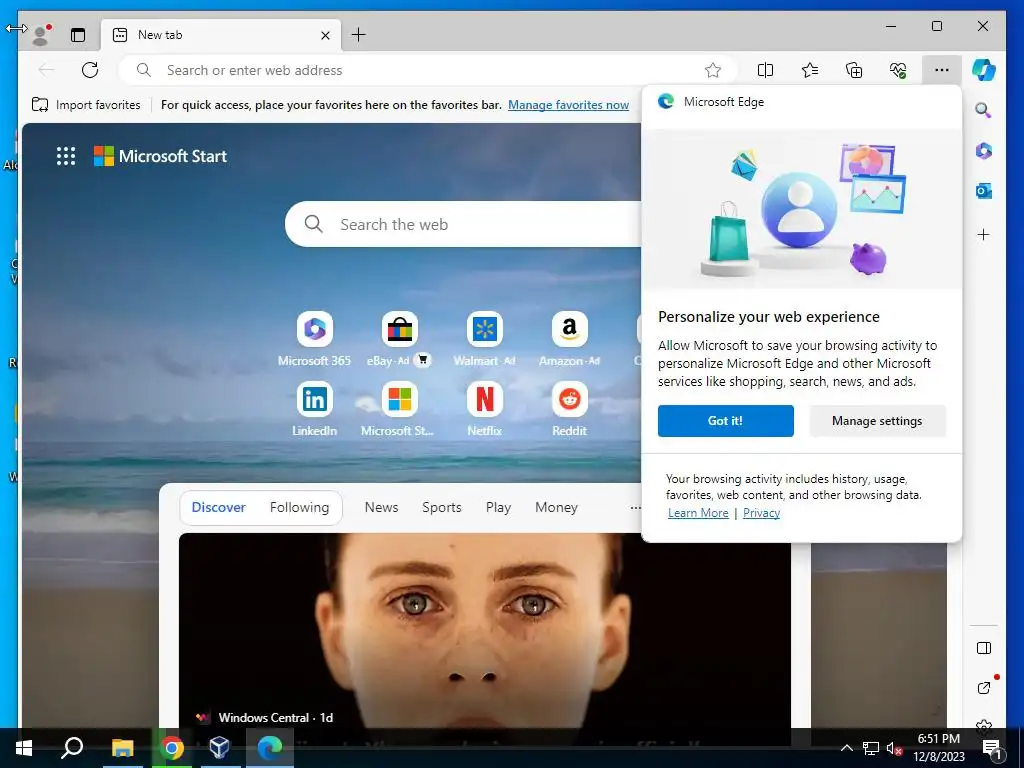
Task: Open the Windows Start menu
Action: pyautogui.click(x=24, y=748)
